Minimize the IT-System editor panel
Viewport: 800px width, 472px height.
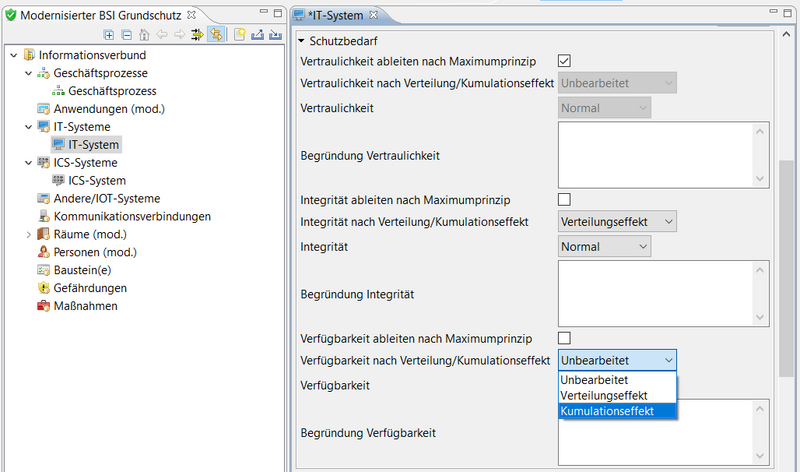click(773, 12)
